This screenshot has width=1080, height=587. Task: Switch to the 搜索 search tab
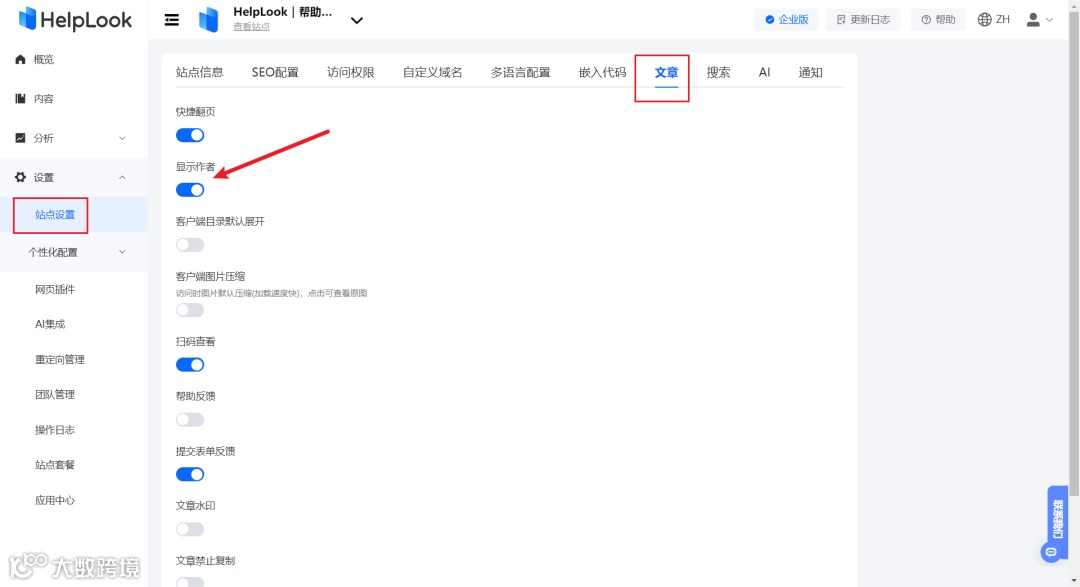(717, 72)
